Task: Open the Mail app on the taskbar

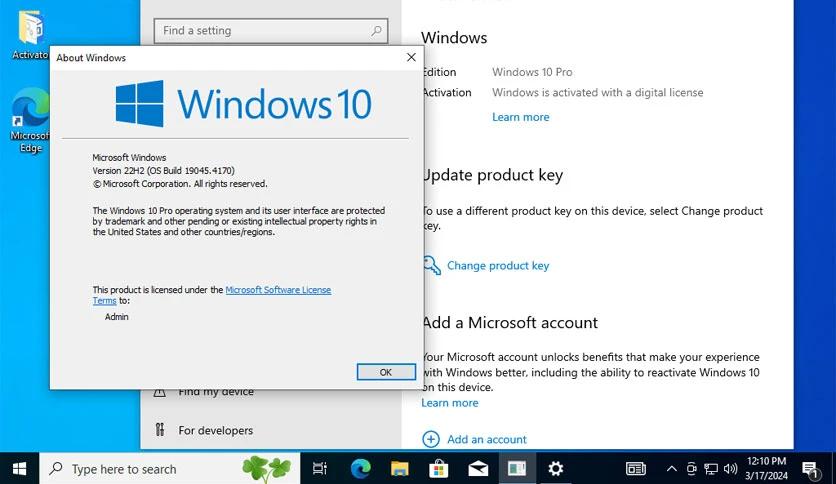Action: pyautogui.click(x=477, y=468)
